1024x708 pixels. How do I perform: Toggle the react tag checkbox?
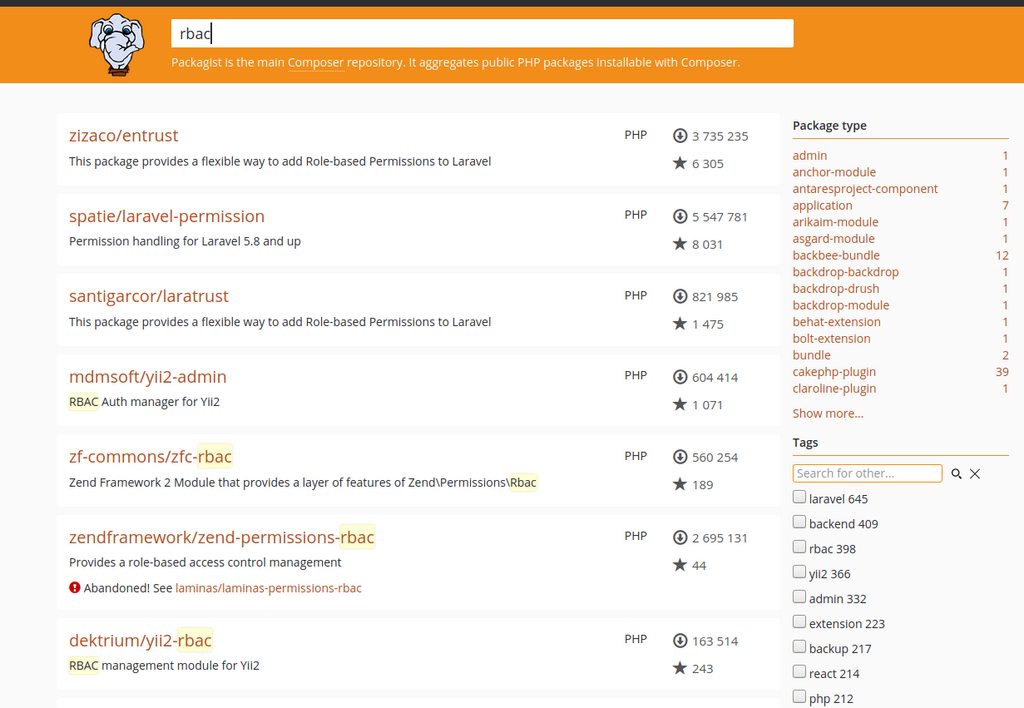point(799,671)
